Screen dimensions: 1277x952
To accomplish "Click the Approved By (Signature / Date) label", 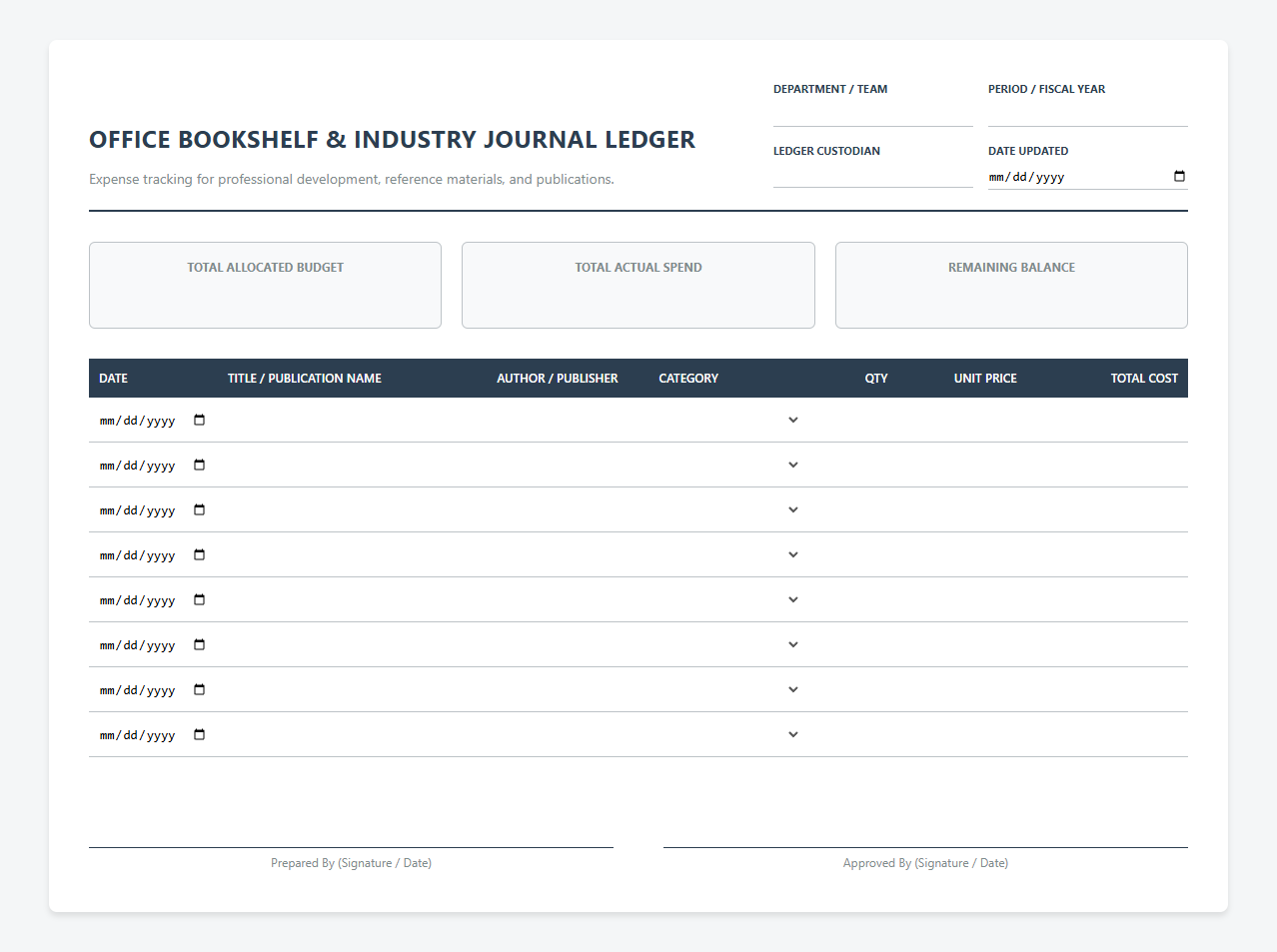I will pyautogui.click(x=925, y=863).
